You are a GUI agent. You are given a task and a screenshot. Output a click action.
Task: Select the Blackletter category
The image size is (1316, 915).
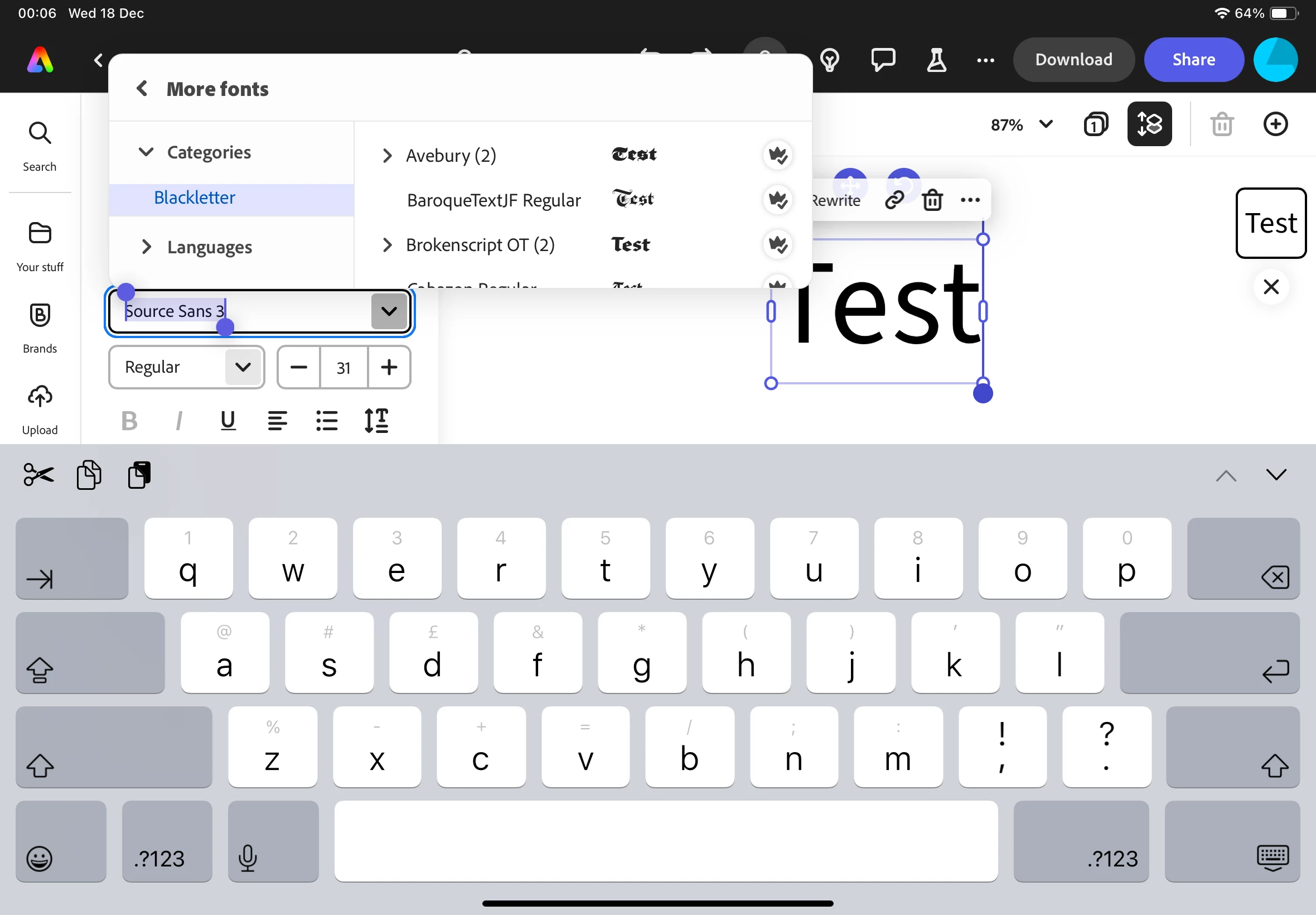[x=195, y=198]
